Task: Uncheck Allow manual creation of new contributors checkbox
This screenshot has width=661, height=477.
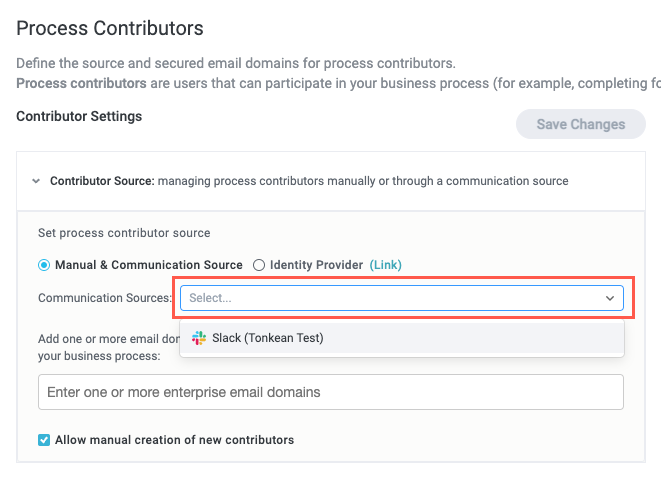Action: coord(44,440)
